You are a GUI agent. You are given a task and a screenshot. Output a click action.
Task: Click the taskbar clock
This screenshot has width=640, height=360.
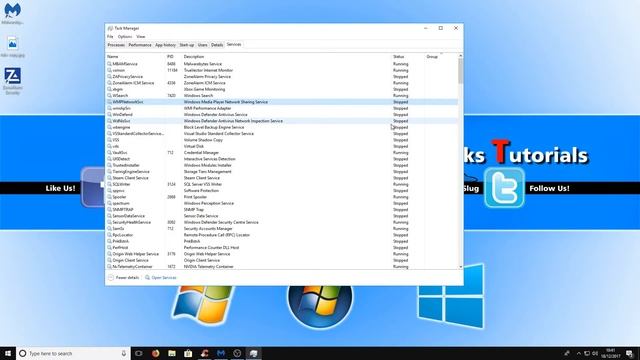(611, 353)
